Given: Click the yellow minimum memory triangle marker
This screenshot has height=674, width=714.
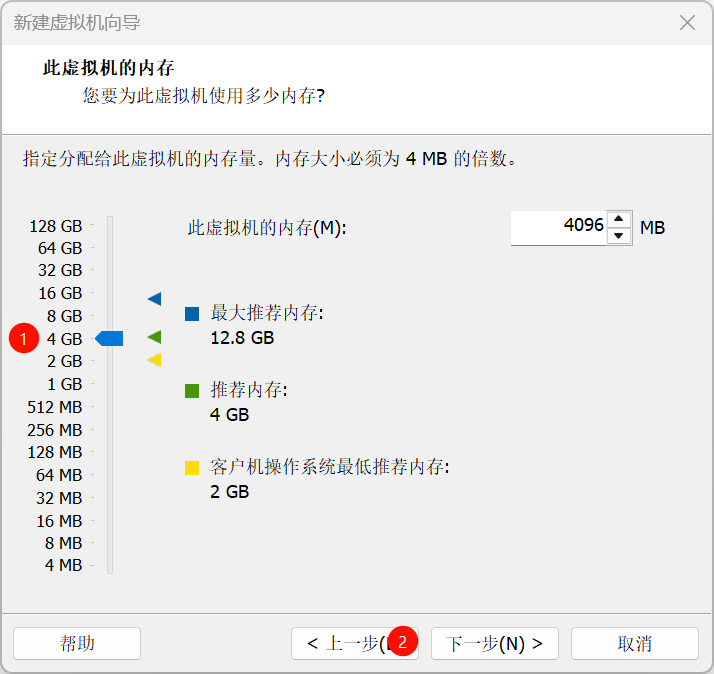Looking at the screenshot, I should click(x=154, y=360).
